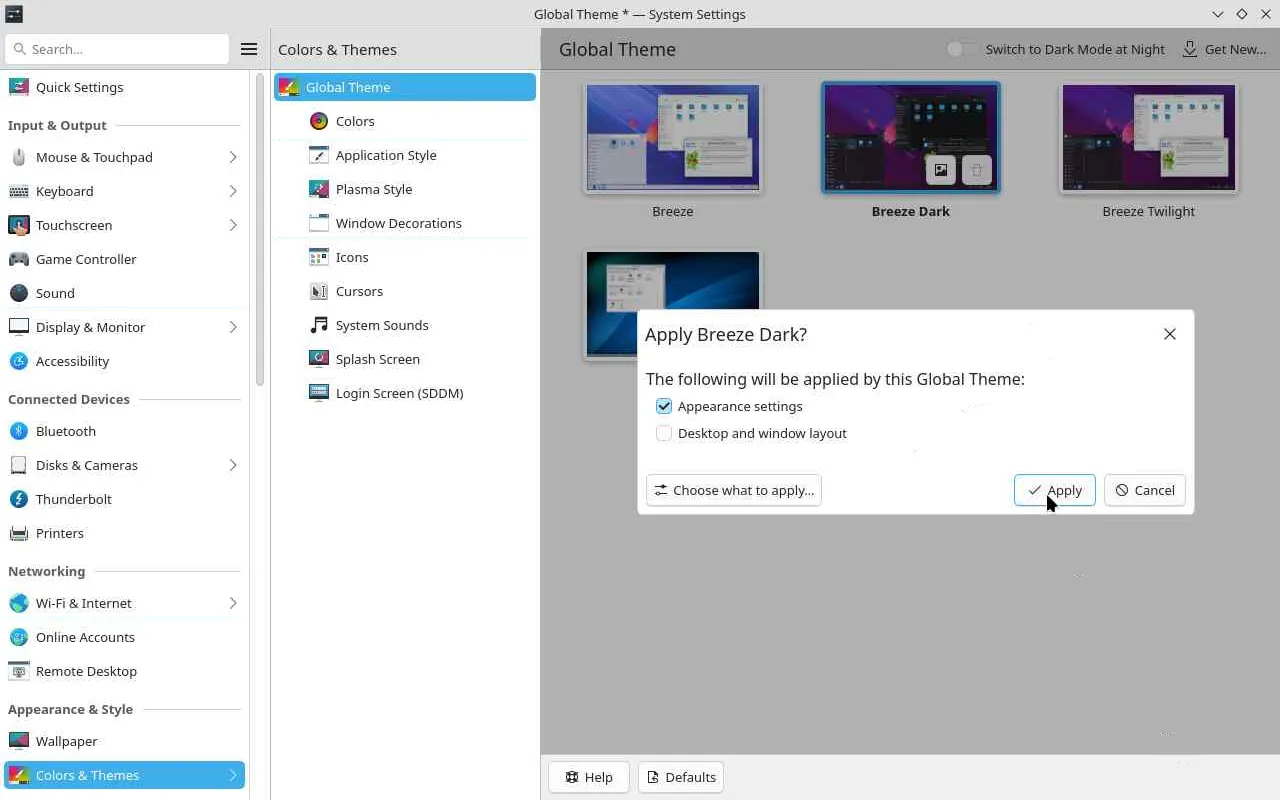The width and height of the screenshot is (1280, 800).
Task: Click the Thunderbolt icon in sidebar
Action: pyautogui.click(x=19, y=499)
